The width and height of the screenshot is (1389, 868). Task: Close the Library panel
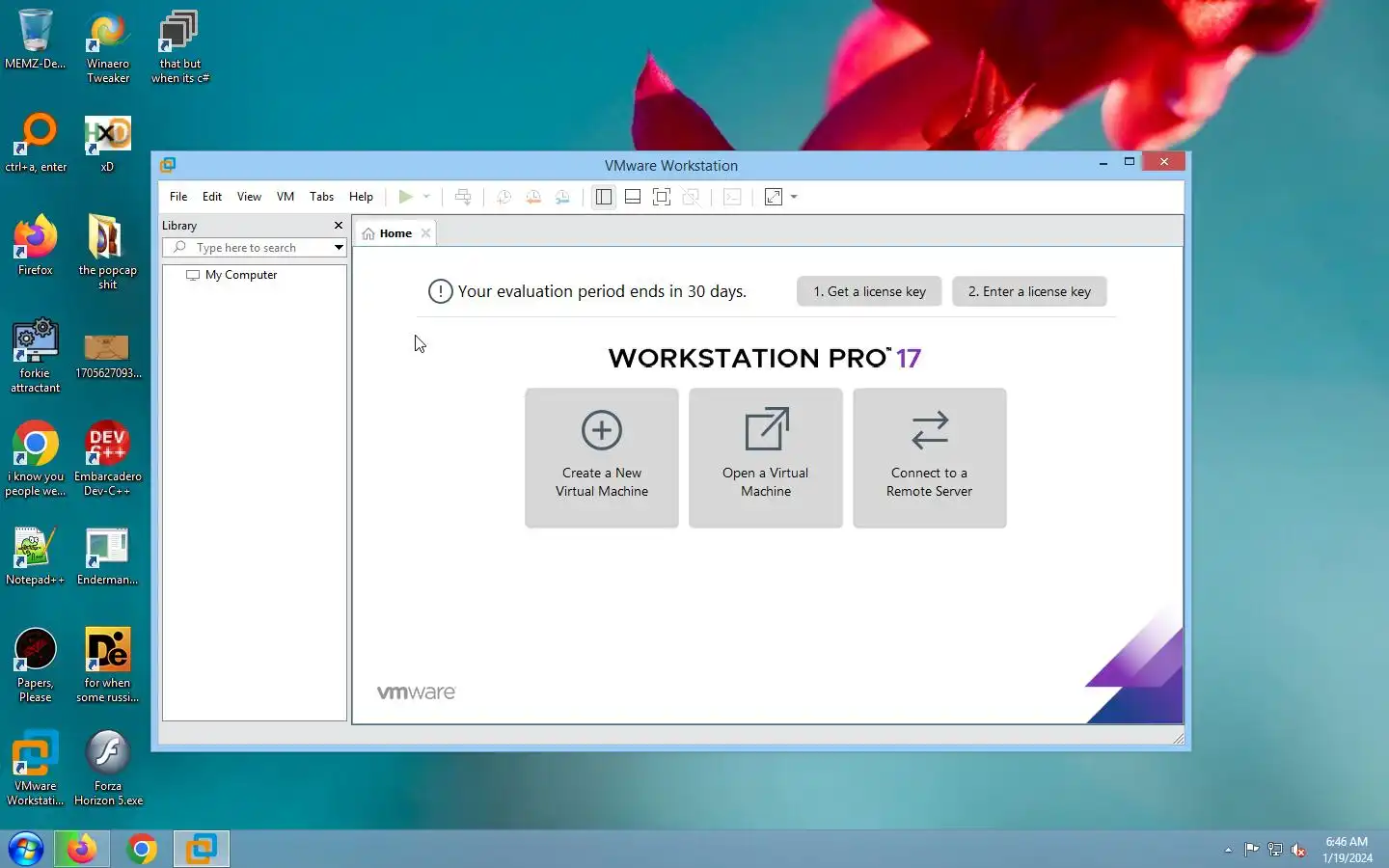339,226
